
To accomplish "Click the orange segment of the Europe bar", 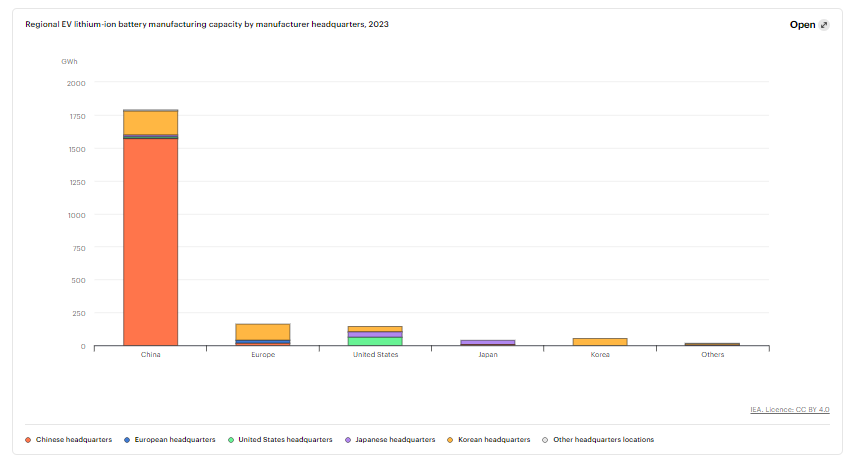I will click(263, 331).
